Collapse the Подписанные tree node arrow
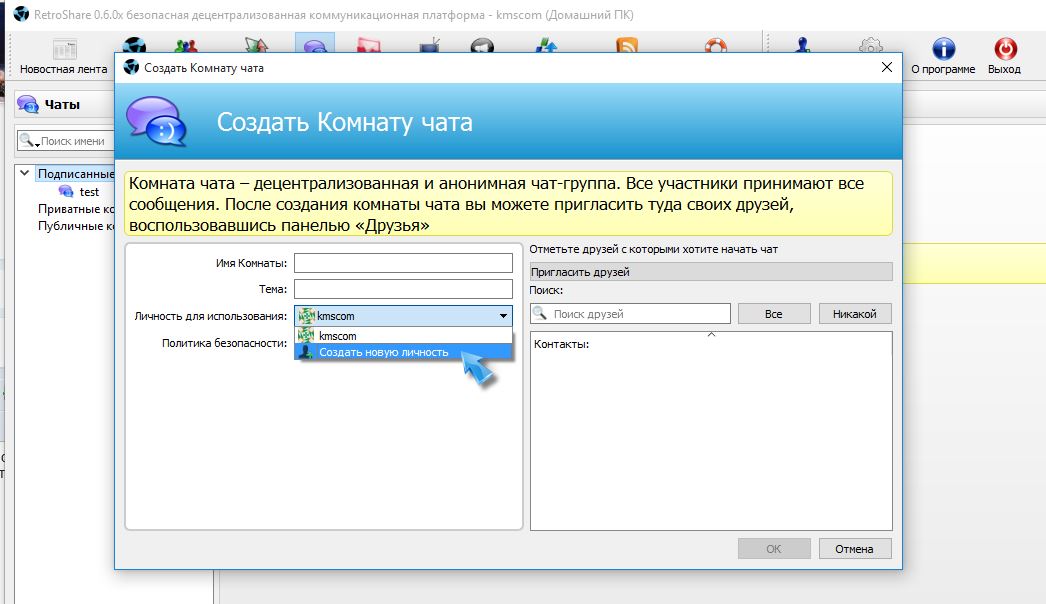 pos(25,173)
